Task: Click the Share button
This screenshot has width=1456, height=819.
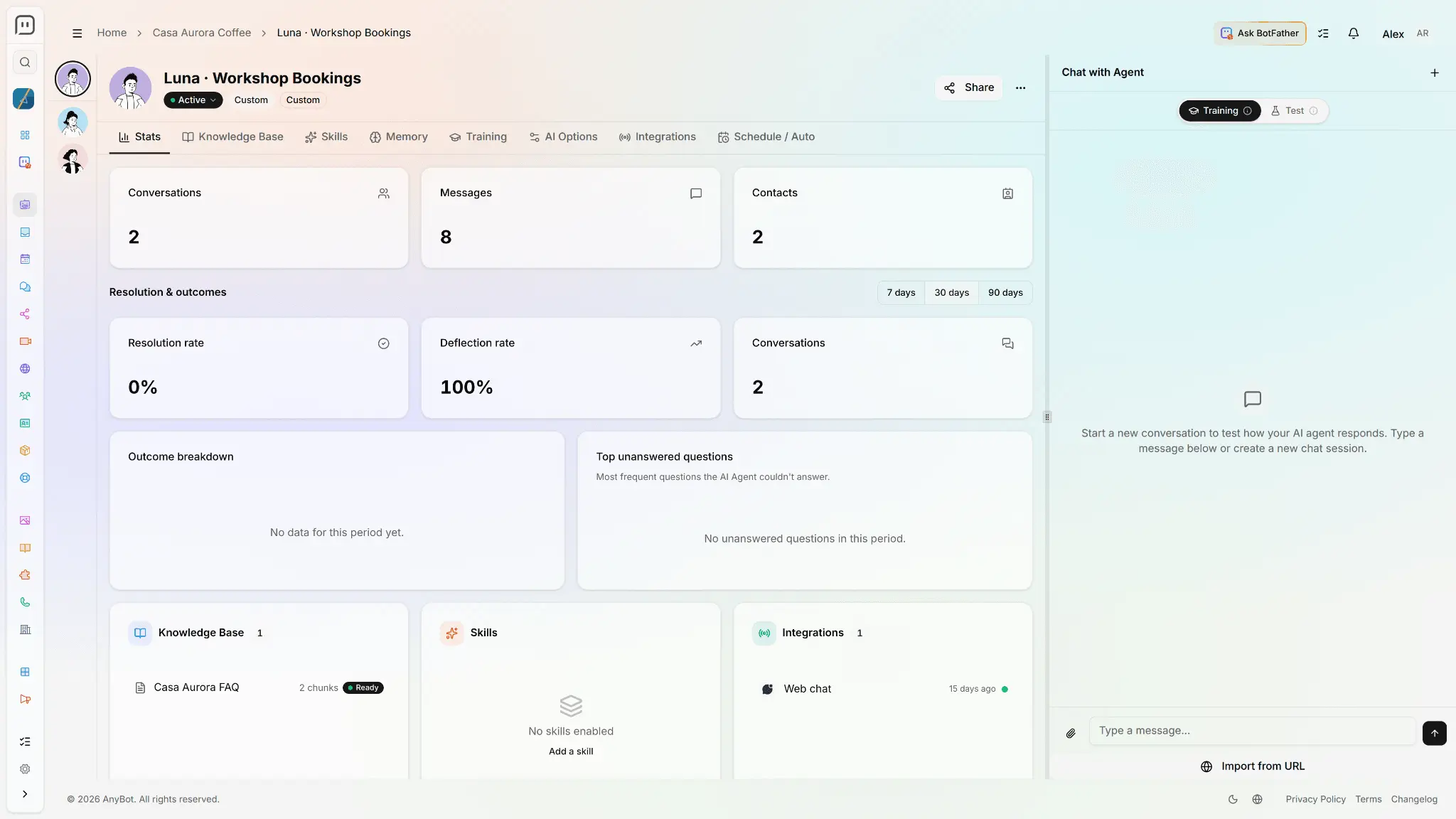Action: [x=968, y=87]
